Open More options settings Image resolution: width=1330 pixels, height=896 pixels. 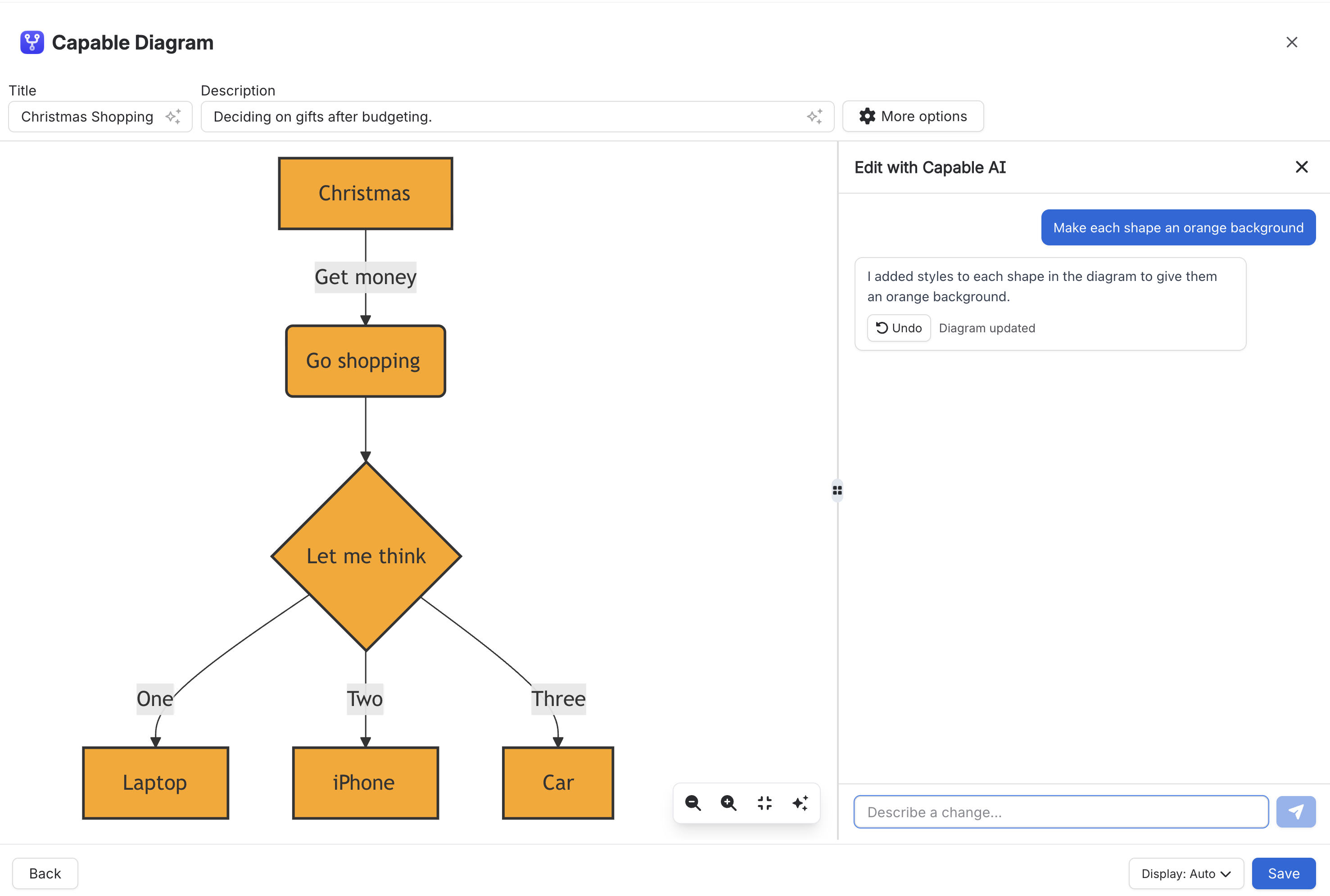click(x=913, y=116)
